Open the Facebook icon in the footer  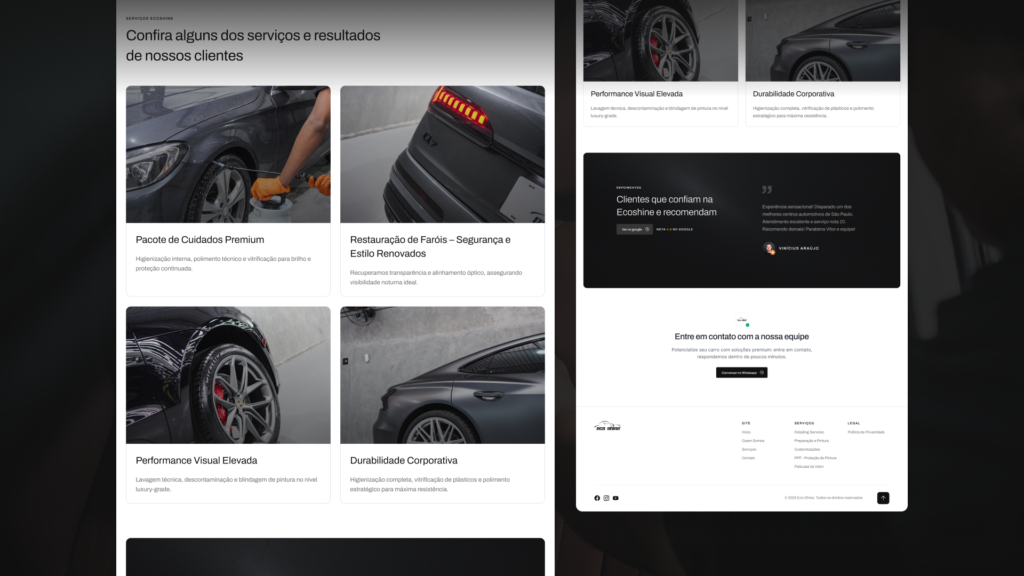point(597,498)
